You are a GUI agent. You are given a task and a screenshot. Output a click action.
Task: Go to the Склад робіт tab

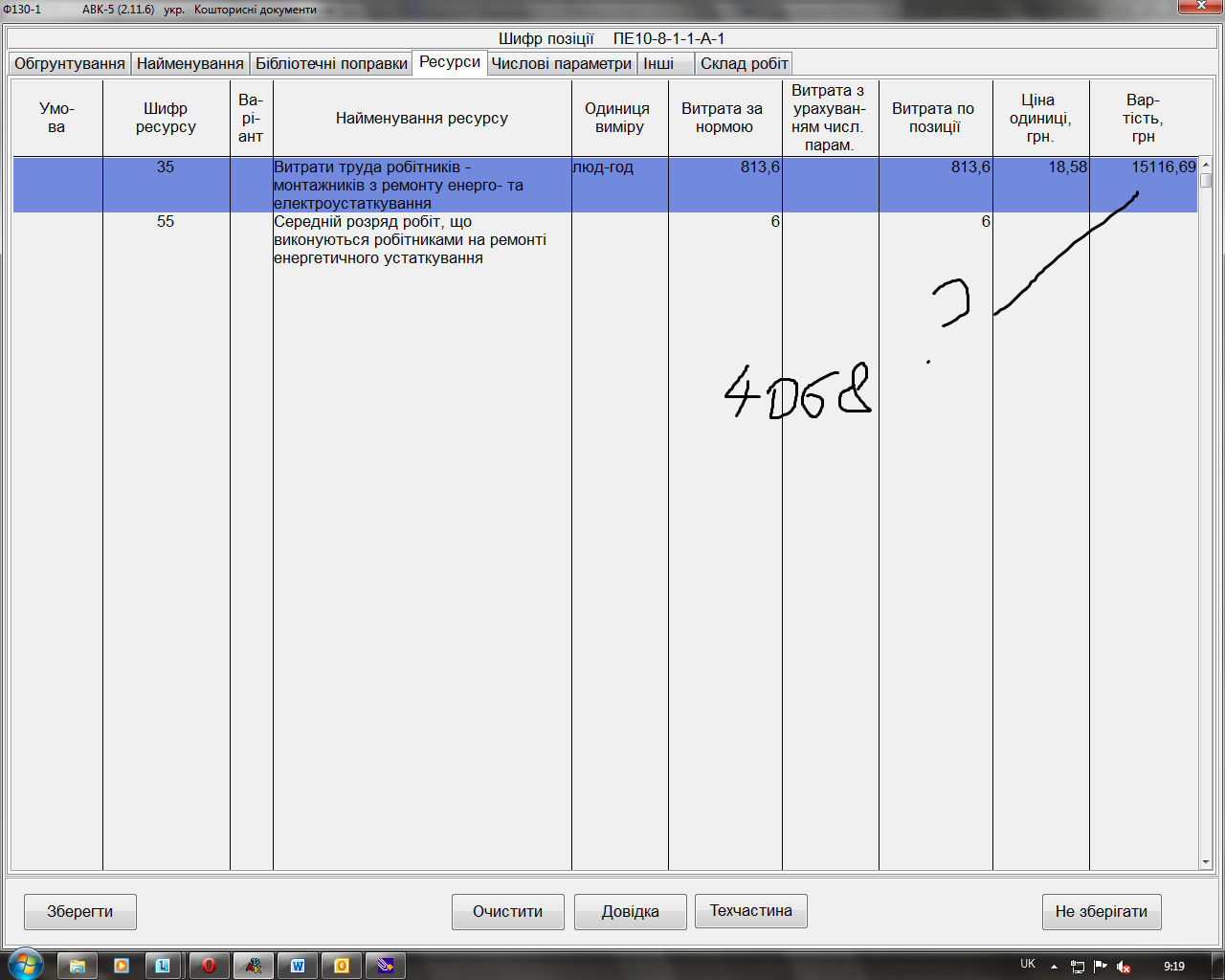point(744,63)
